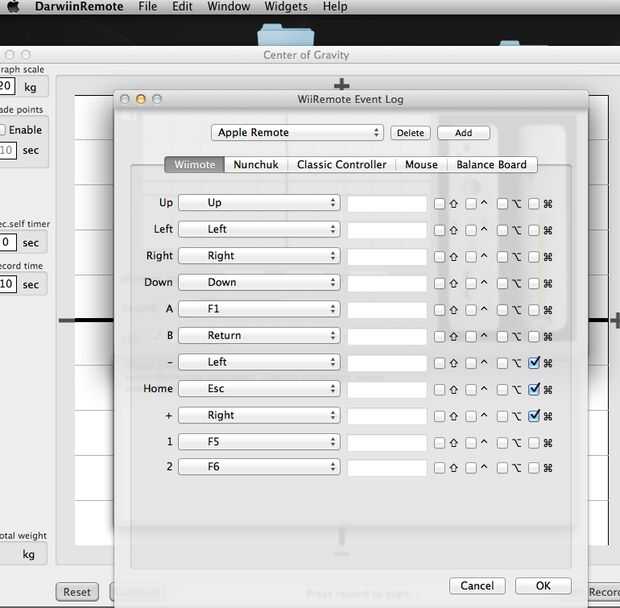The width and height of the screenshot is (620, 608).
Task: Enable Shift modifier for the Up row
Action: tap(439, 204)
